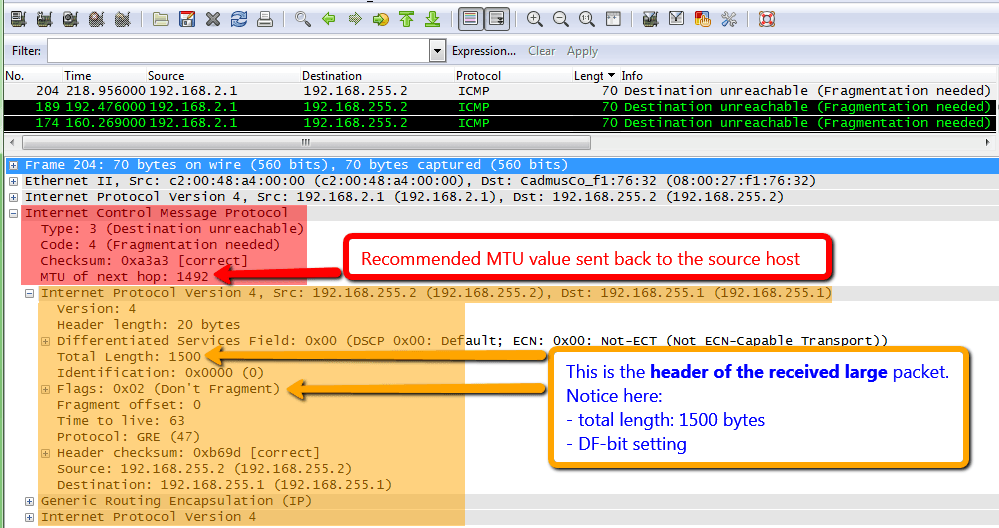Expand Generic Routing Encapsulation (IP) node

click(29, 501)
